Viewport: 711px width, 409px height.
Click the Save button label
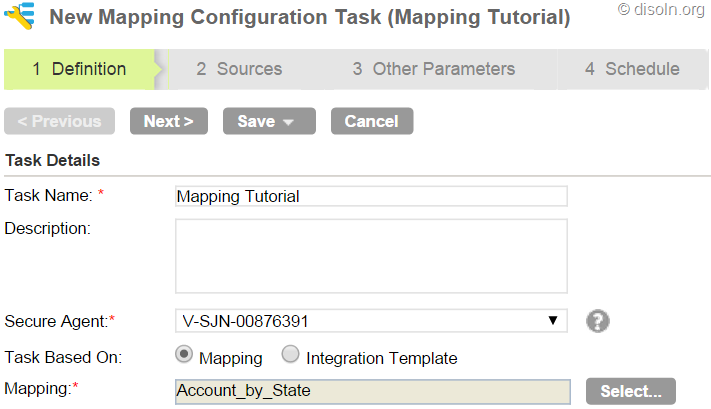256,121
